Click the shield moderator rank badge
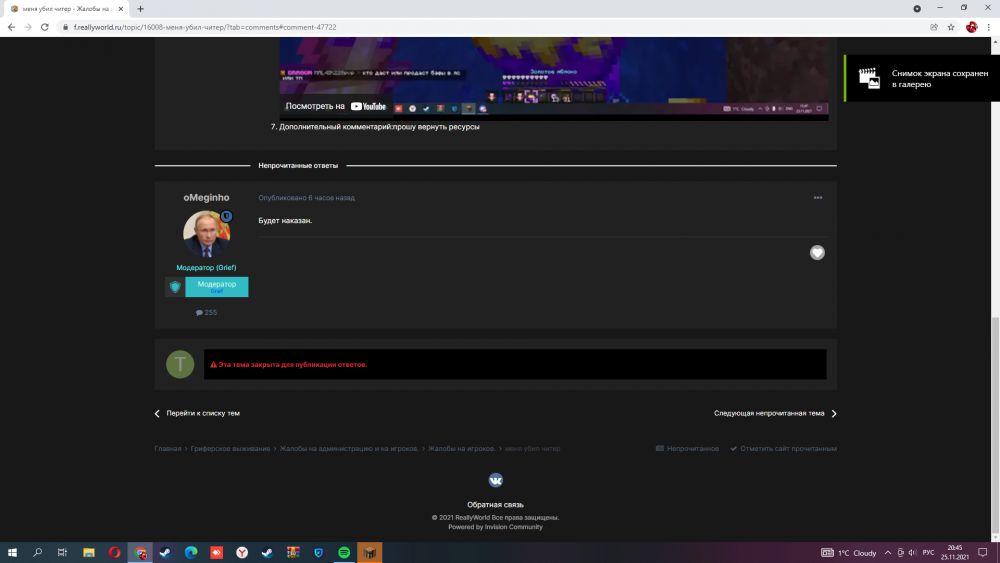The width and height of the screenshot is (1000, 563). click(175, 287)
